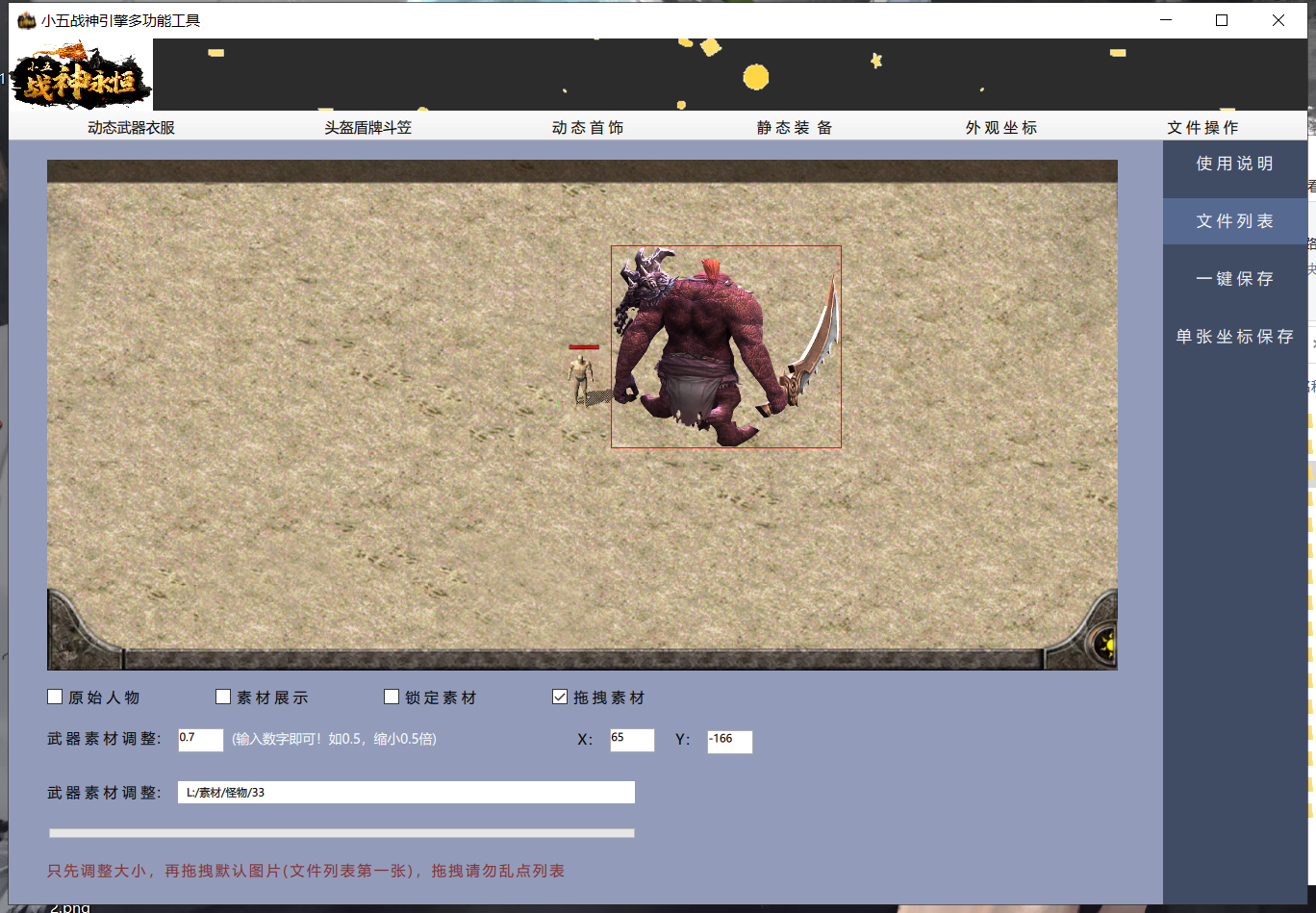The width and height of the screenshot is (1316, 913).
Task: Click 一键保存 to save all
Action: (1235, 279)
